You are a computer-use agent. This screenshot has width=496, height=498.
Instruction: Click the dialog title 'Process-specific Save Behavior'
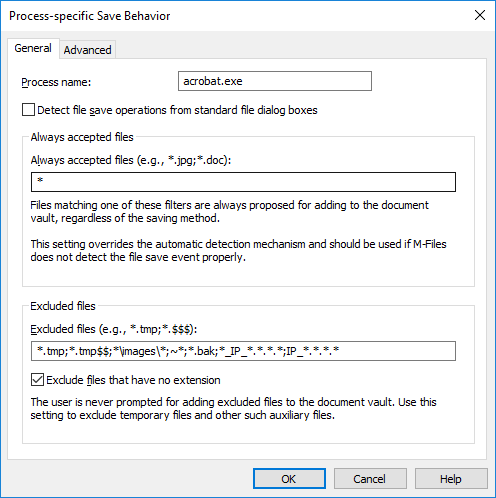click(90, 16)
